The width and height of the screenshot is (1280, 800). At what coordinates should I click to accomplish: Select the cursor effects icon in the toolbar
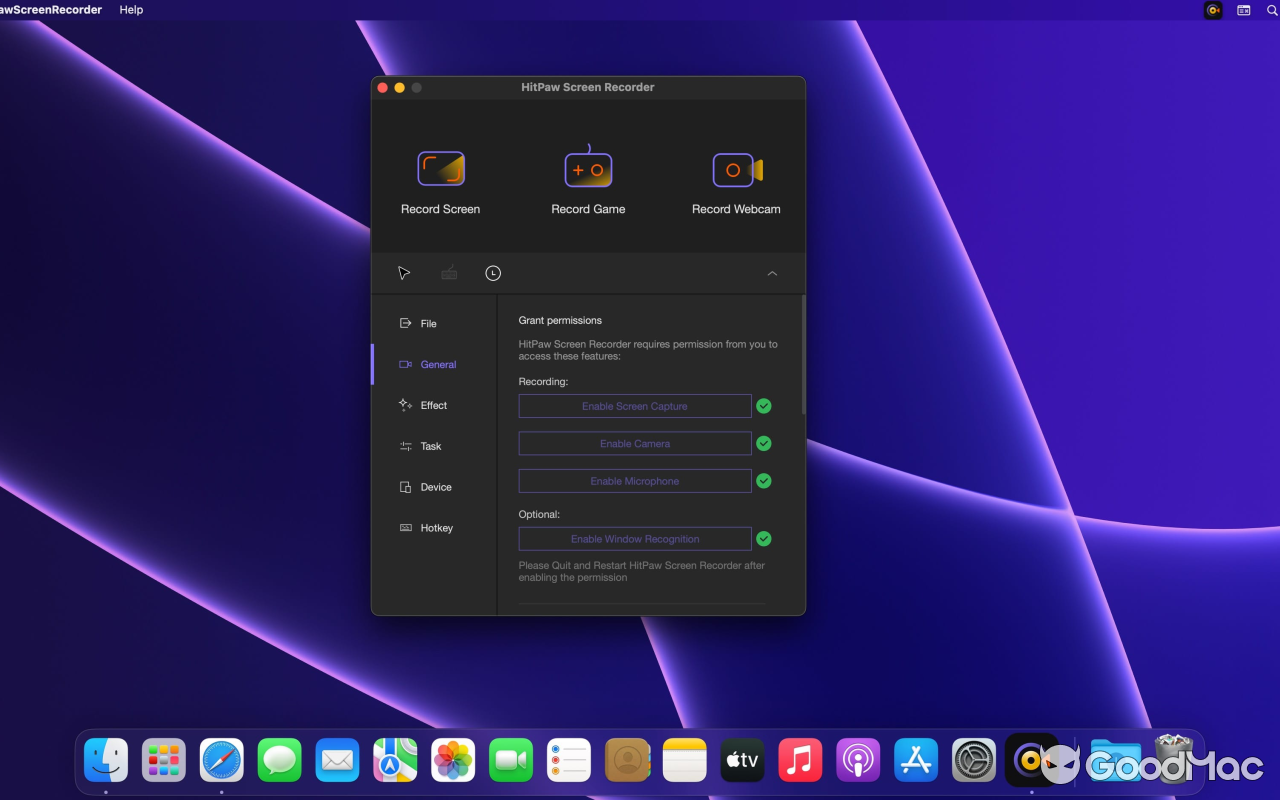coord(404,272)
